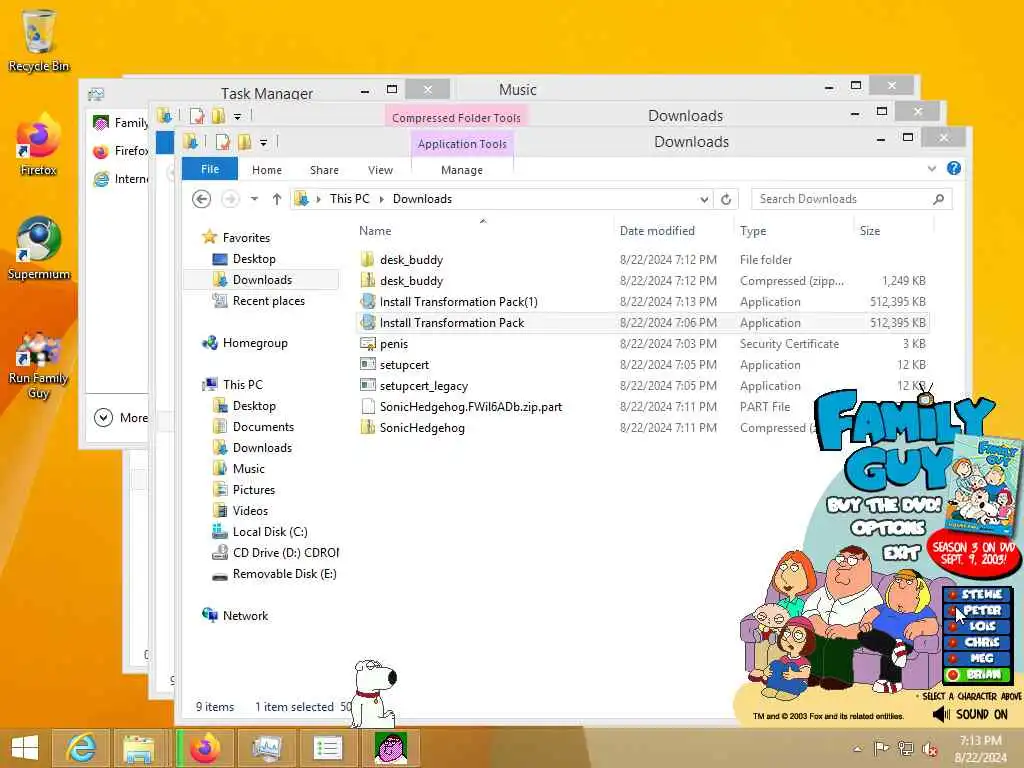Image resolution: width=1024 pixels, height=768 pixels.
Task: Open the Firefox desktop shortcut
Action: [38, 145]
